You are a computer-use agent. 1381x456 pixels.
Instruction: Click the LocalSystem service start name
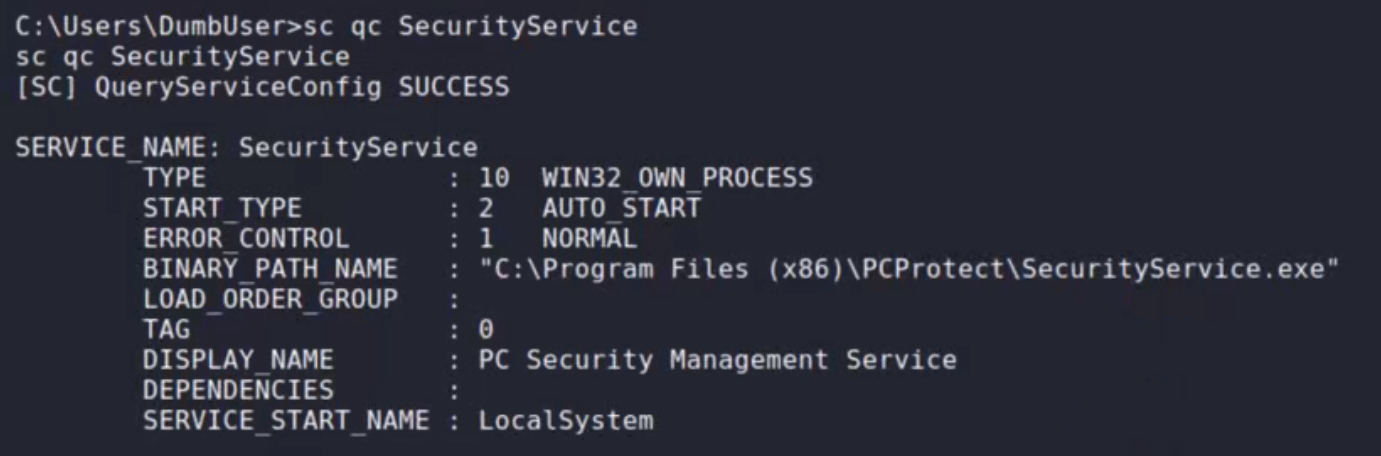click(565, 421)
